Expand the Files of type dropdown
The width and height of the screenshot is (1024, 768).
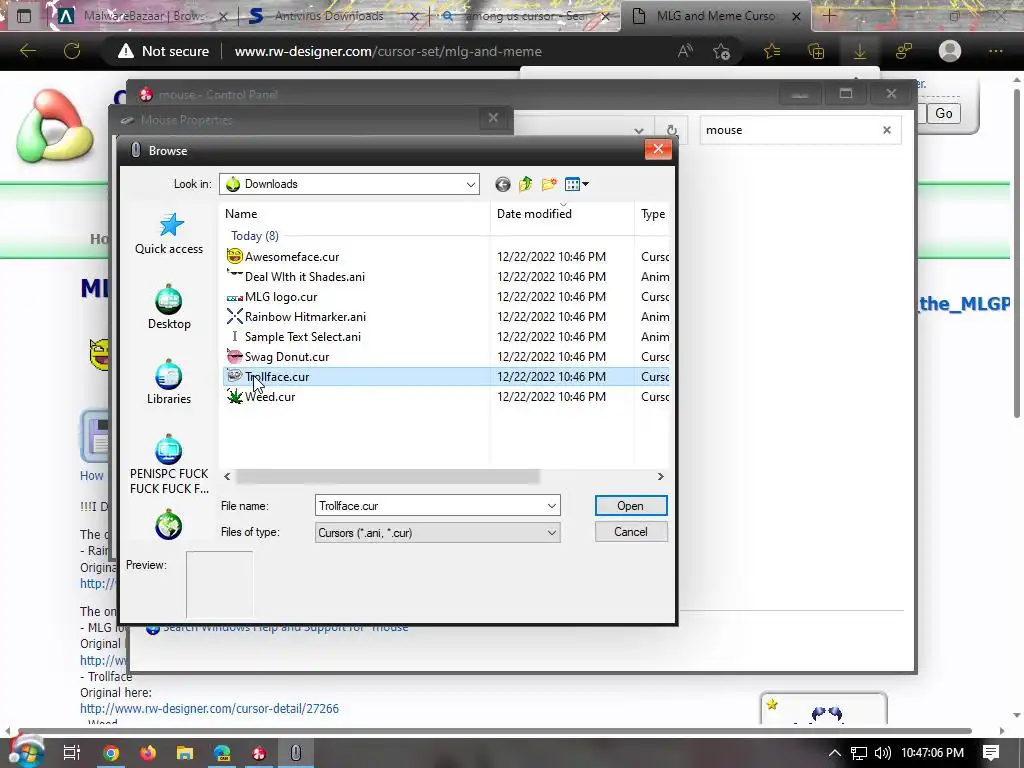point(552,533)
